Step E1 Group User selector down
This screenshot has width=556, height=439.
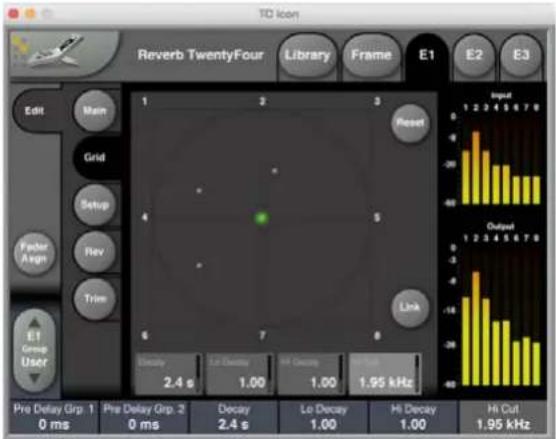[x=34, y=379]
